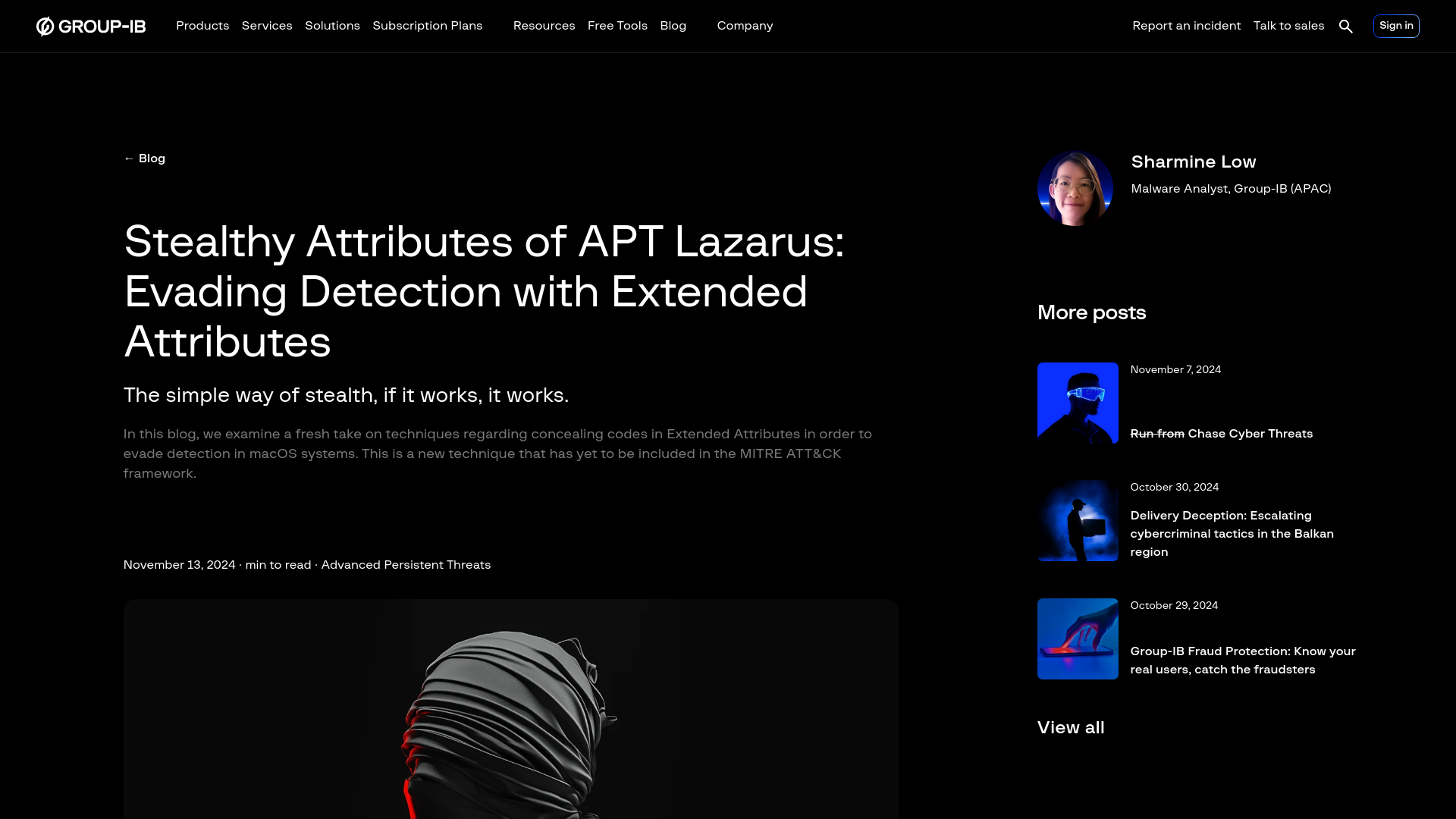Viewport: 1456px width, 819px height.
Task: Click the search icon in navbar
Action: (x=1346, y=25)
